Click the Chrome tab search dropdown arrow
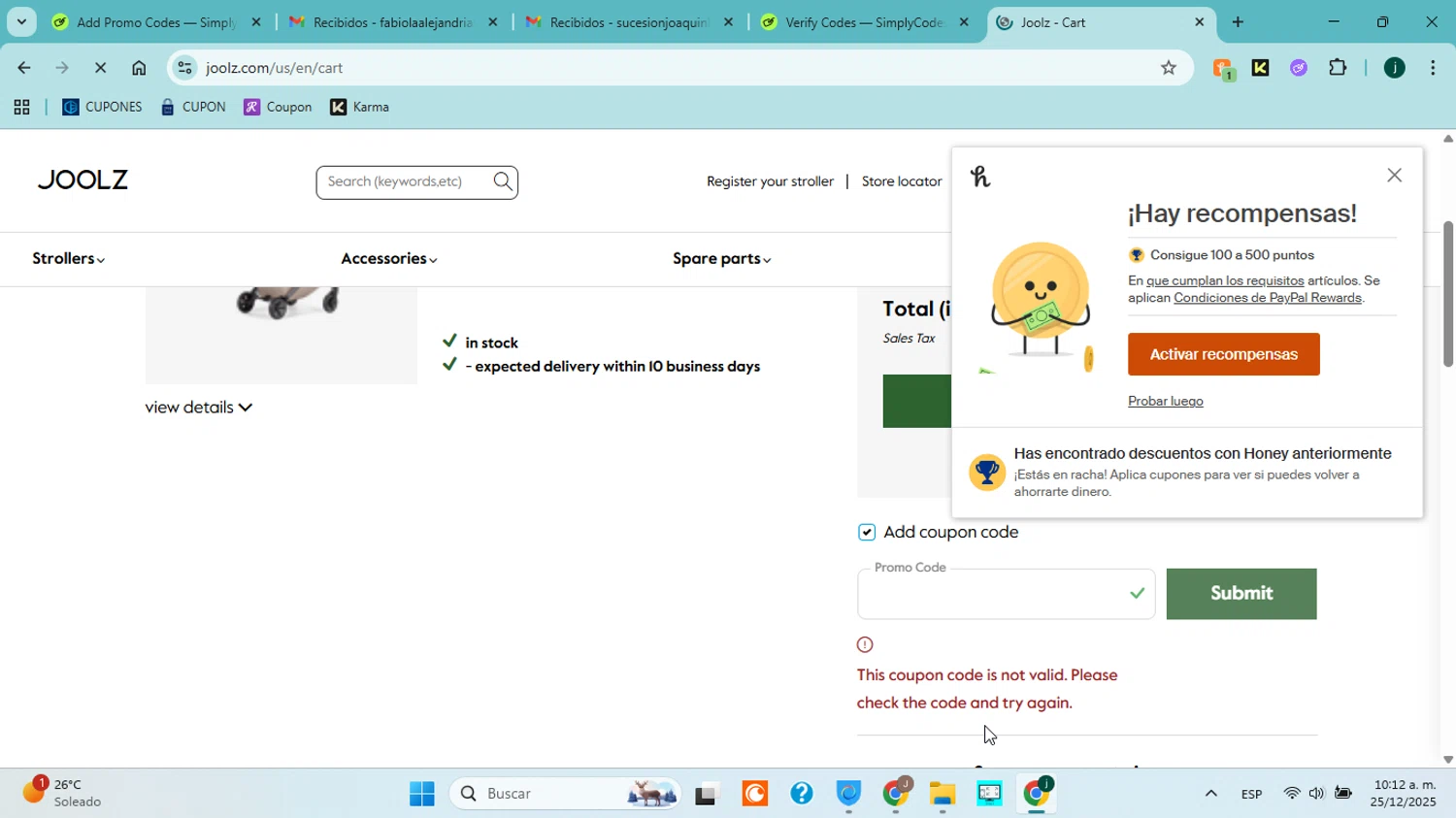Image resolution: width=1456 pixels, height=818 pixels. click(20, 21)
